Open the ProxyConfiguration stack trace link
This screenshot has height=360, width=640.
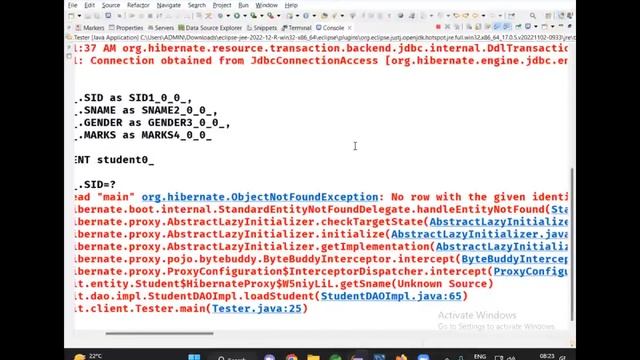(x=531, y=271)
